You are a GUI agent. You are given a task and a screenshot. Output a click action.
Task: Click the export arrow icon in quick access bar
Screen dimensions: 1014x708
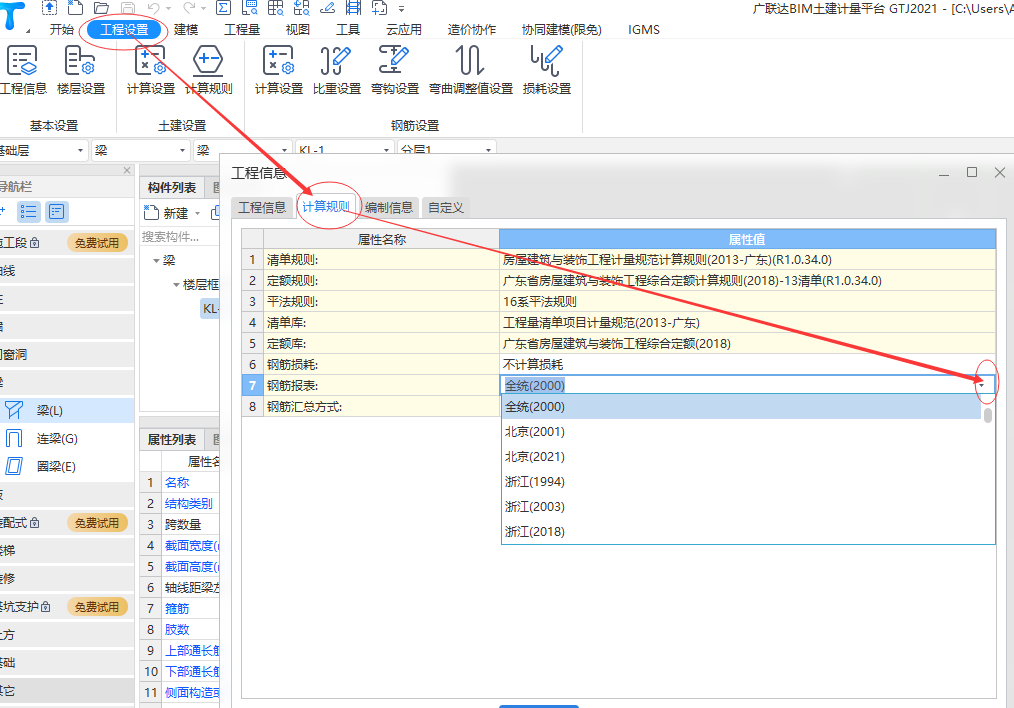coord(49,8)
